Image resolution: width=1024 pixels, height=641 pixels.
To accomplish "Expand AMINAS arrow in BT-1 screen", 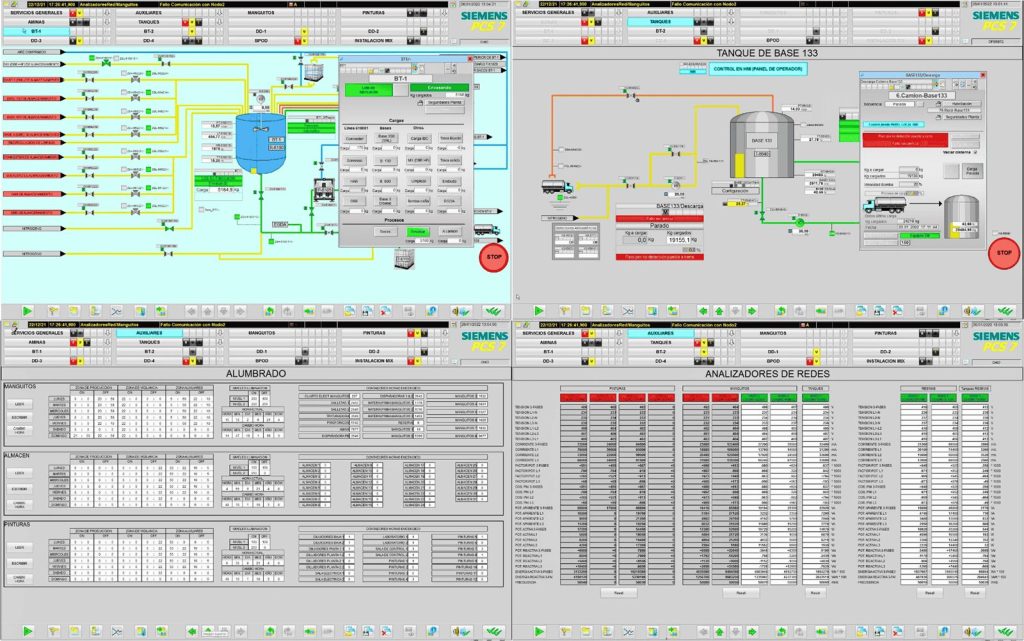I will coord(107,22).
